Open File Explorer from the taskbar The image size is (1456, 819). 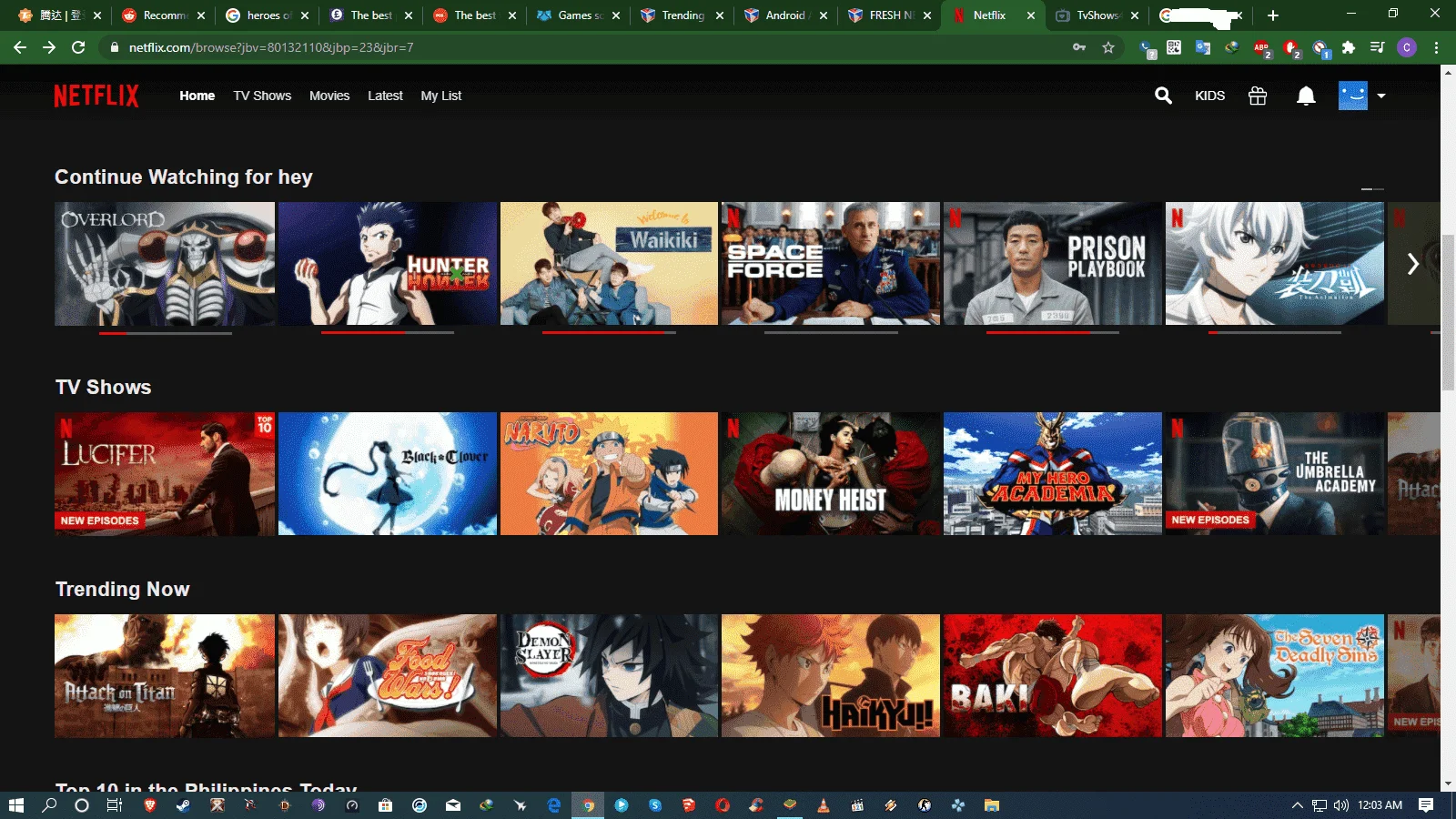[x=992, y=805]
